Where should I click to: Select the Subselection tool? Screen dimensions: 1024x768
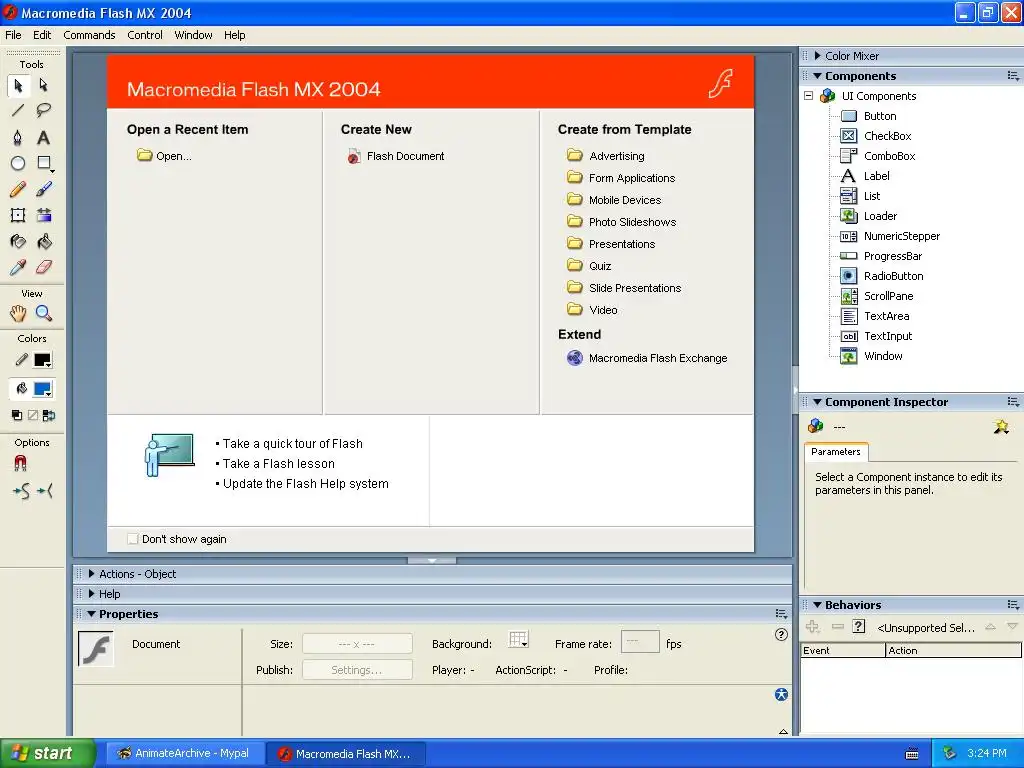44,85
